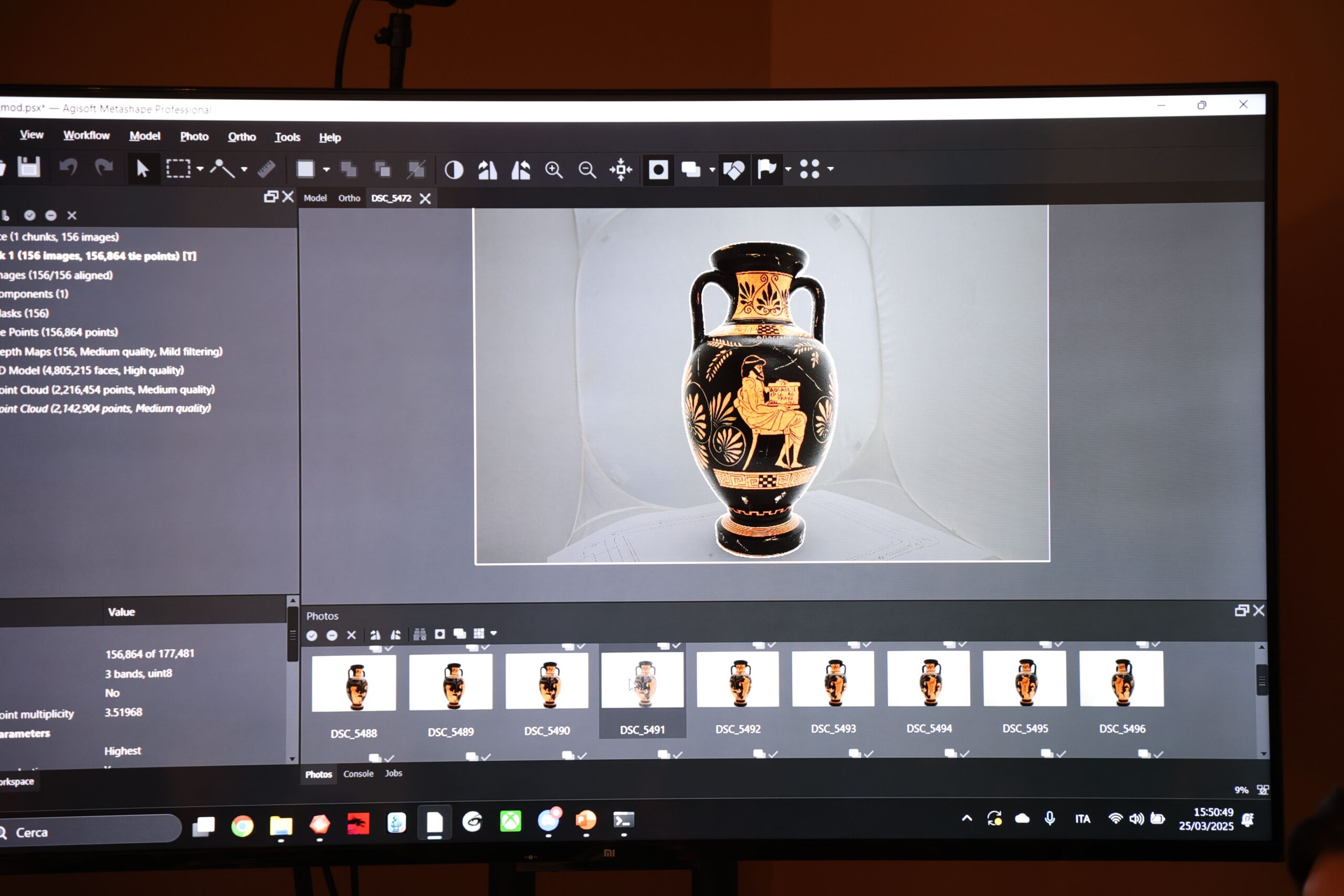Open the Model menu
The height and width of the screenshot is (896, 1344).
(x=144, y=136)
